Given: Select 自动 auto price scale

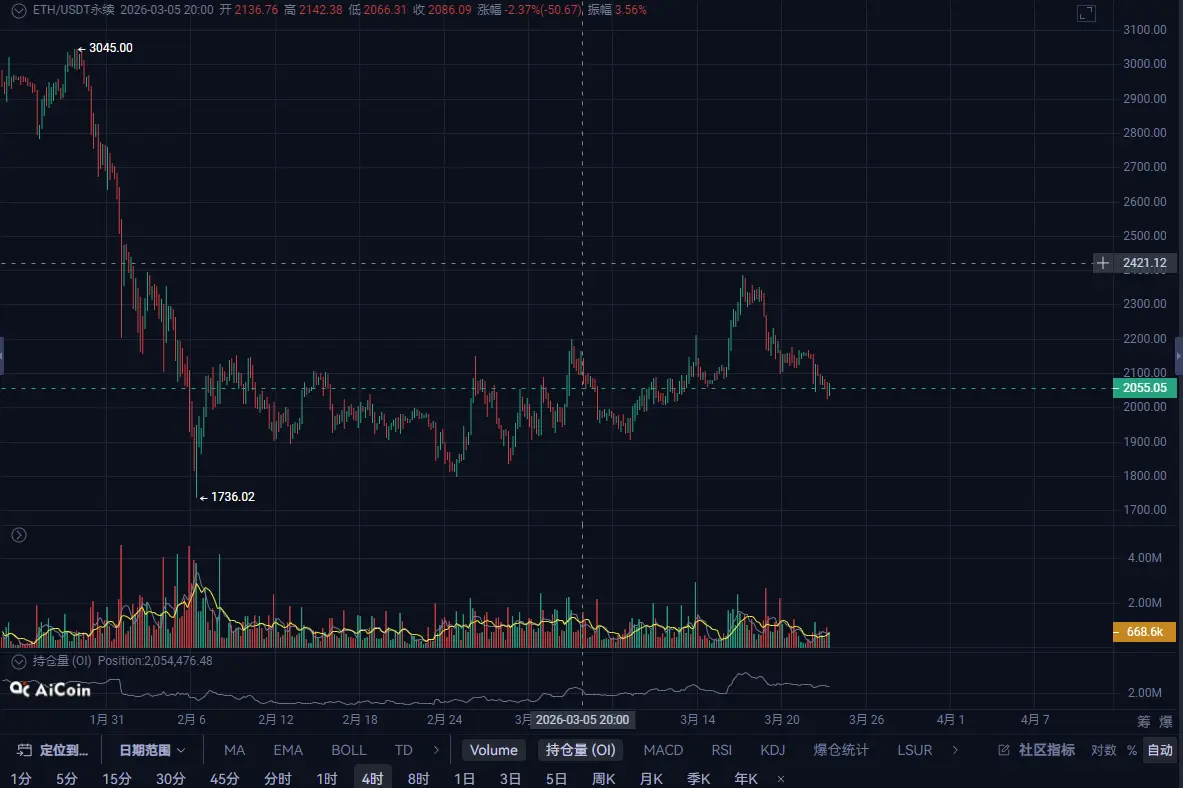Looking at the screenshot, I should click(1160, 750).
